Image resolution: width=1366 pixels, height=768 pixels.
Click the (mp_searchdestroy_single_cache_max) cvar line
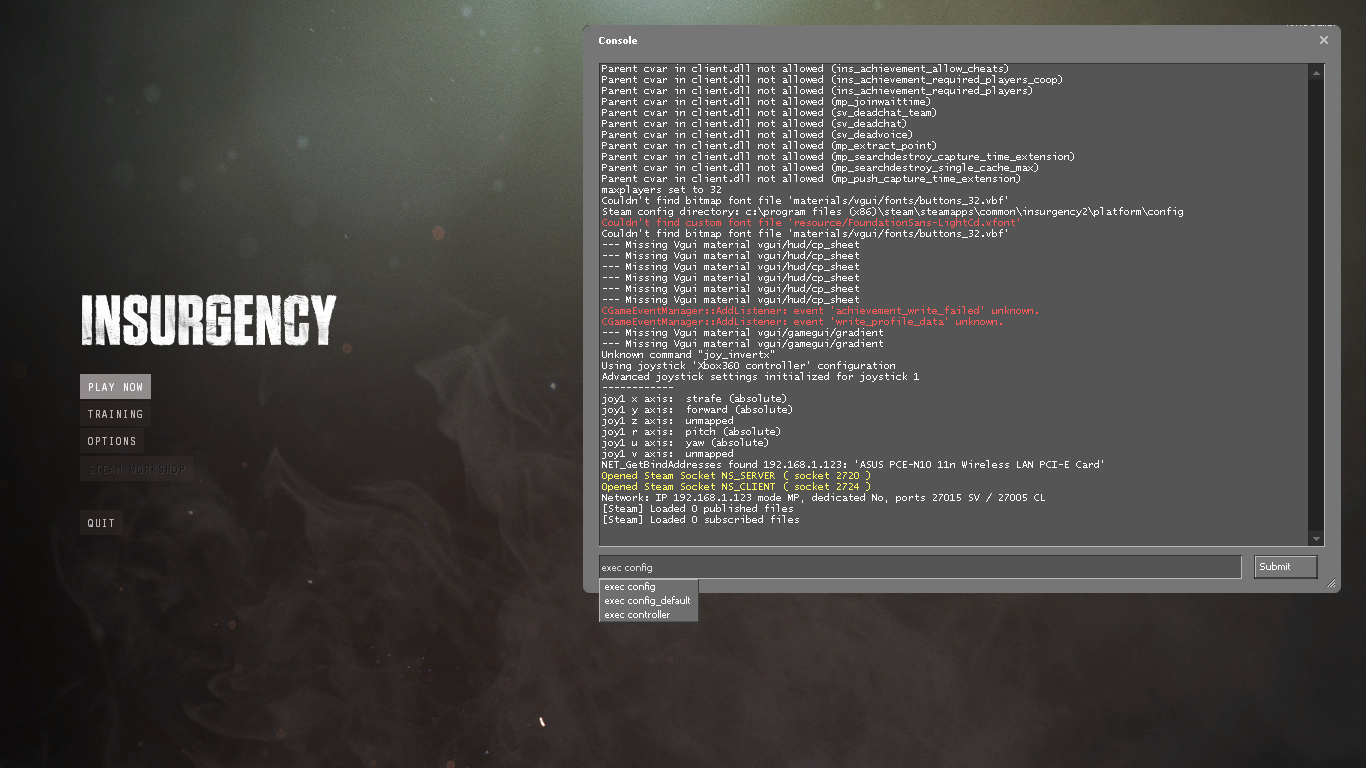click(820, 168)
